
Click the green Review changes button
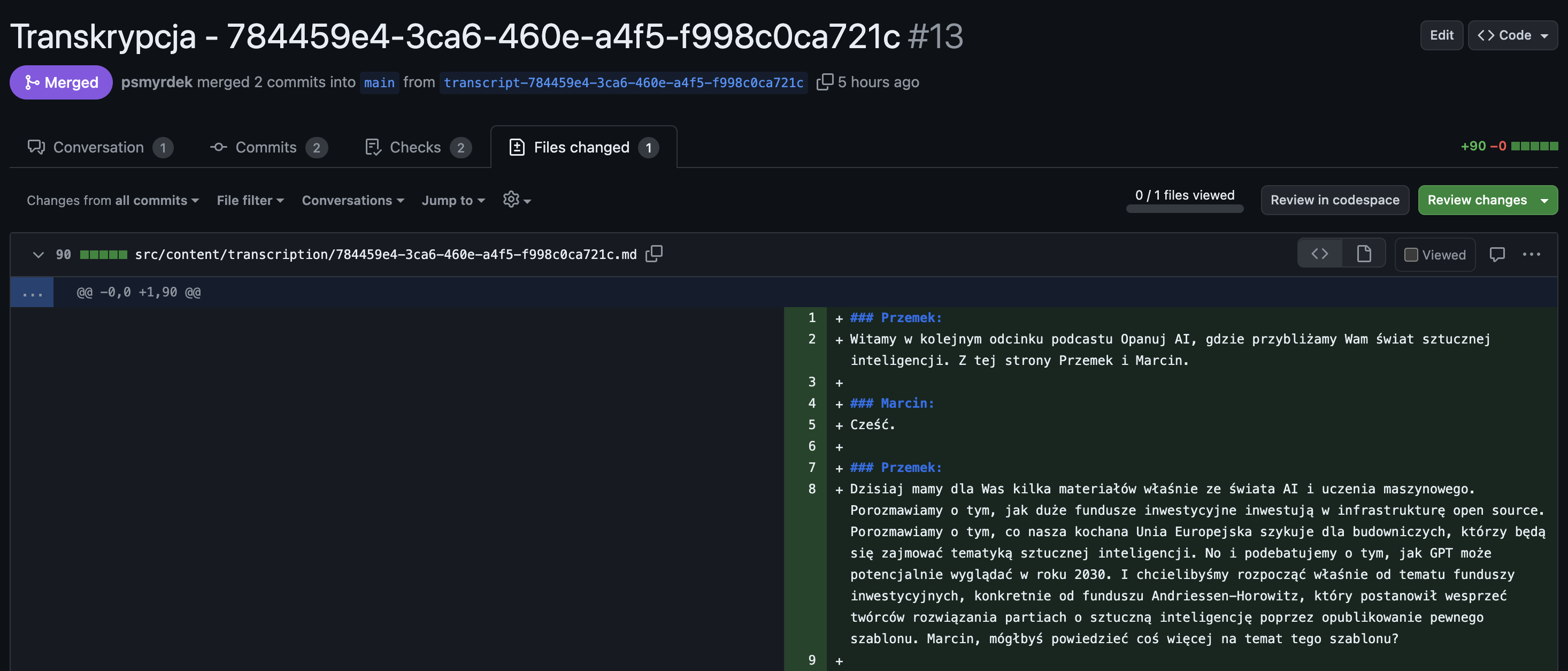(x=1477, y=200)
